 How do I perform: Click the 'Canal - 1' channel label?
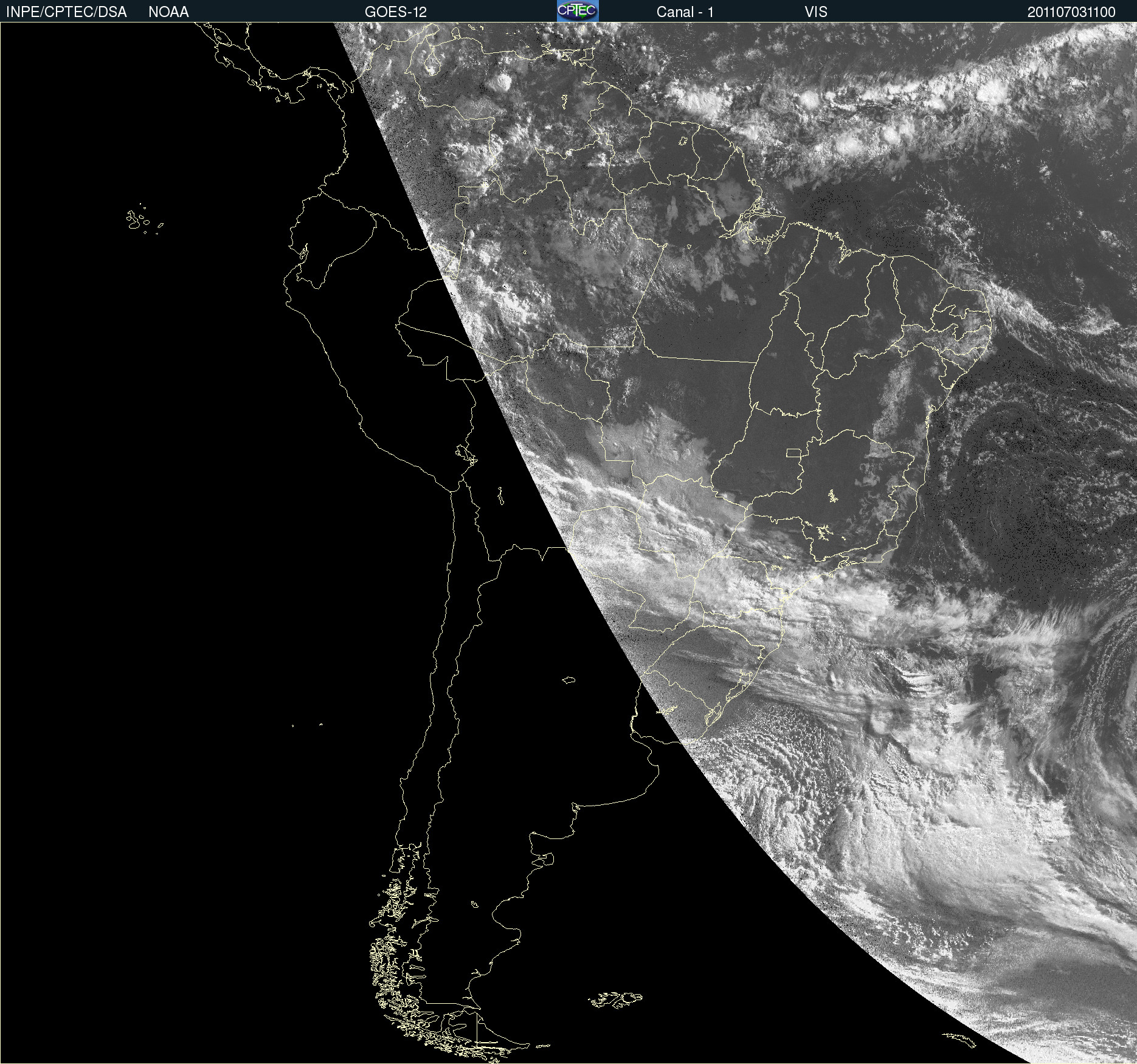coord(685,12)
